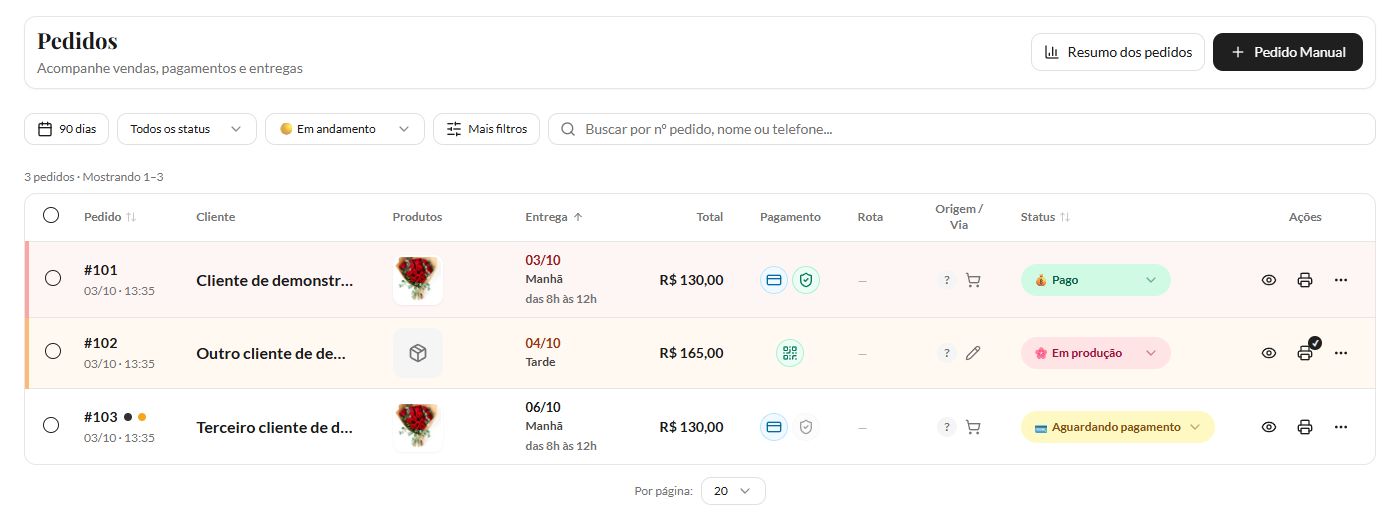This screenshot has width=1400, height=522.
Task: View order #103 details via eye icon
Action: pos(1269,427)
